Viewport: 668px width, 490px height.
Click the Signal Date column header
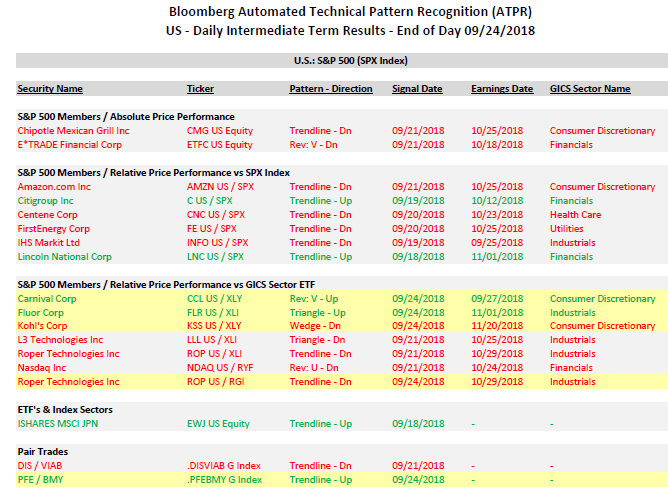[417, 89]
